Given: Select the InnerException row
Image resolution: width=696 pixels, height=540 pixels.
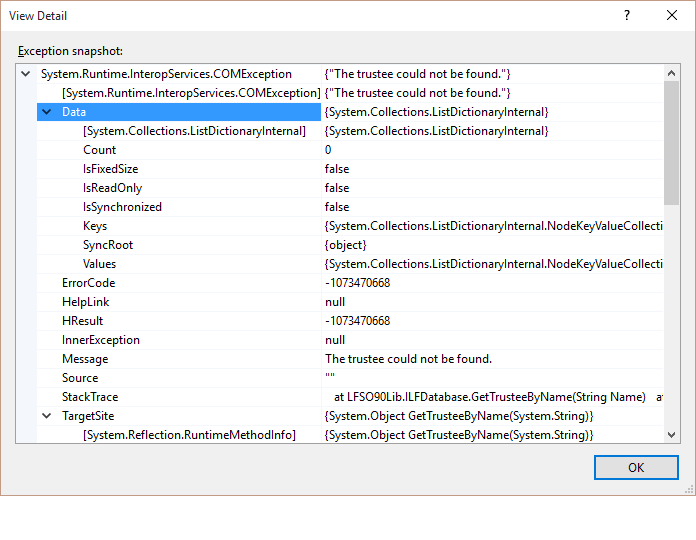Looking at the screenshot, I should click(100, 340).
